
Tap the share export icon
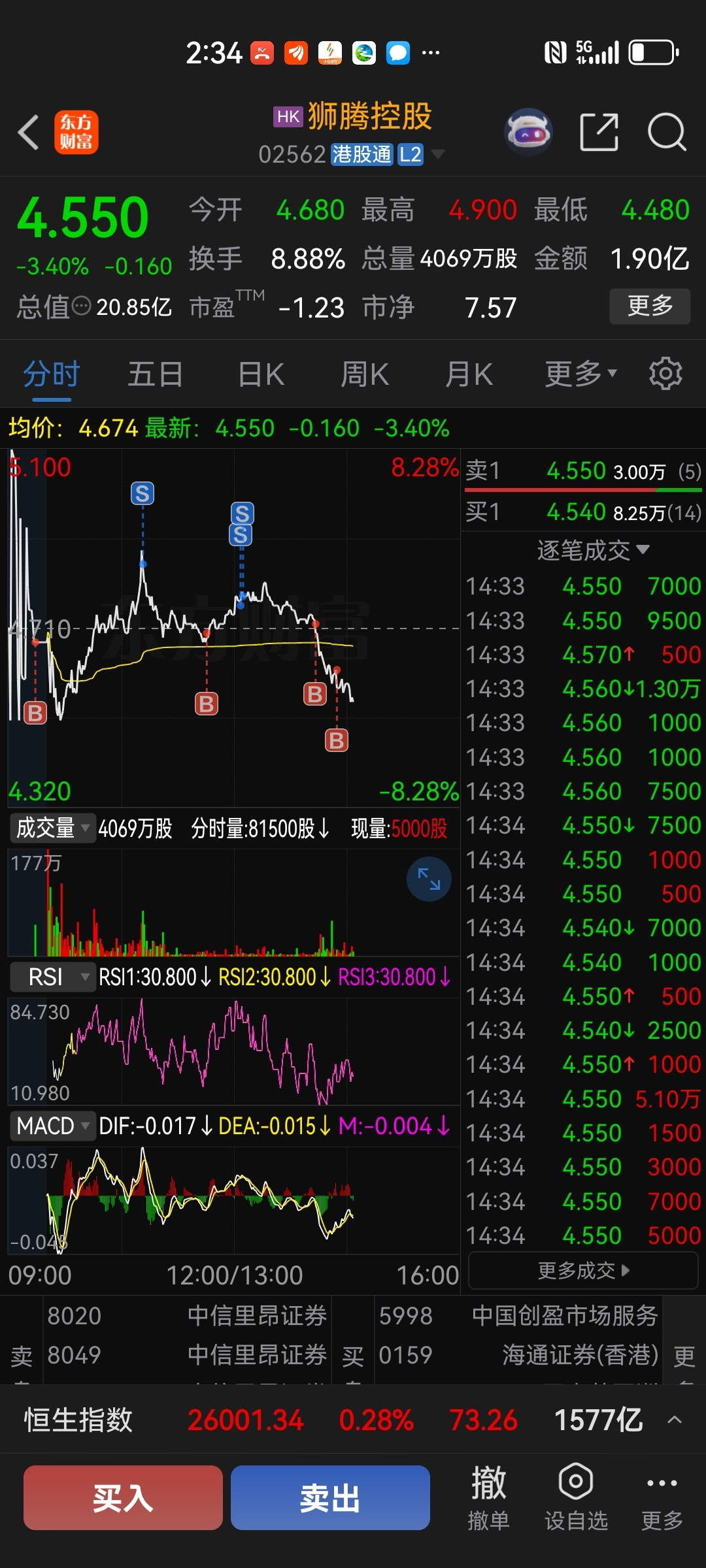click(599, 132)
